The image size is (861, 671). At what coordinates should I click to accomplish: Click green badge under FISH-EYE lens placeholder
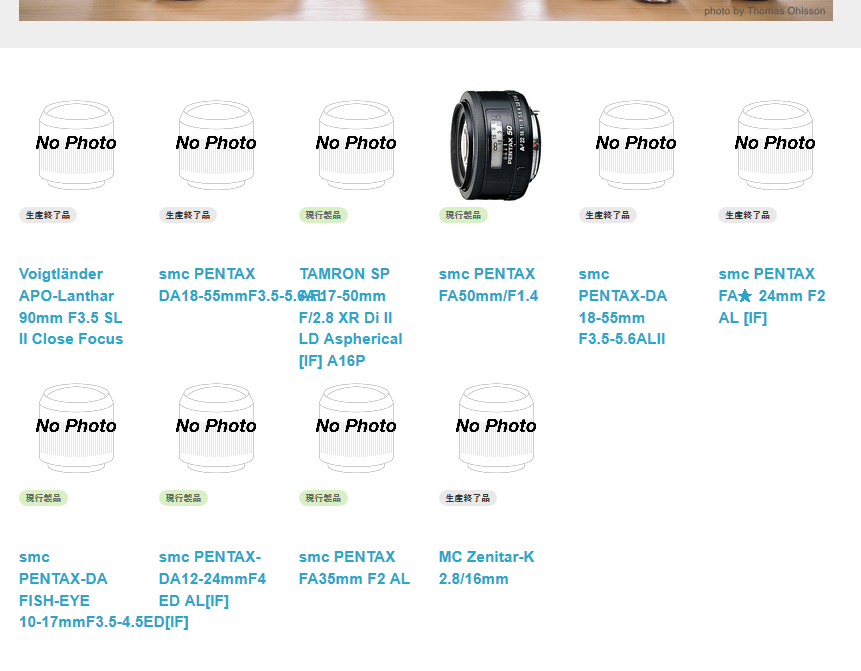(x=43, y=498)
